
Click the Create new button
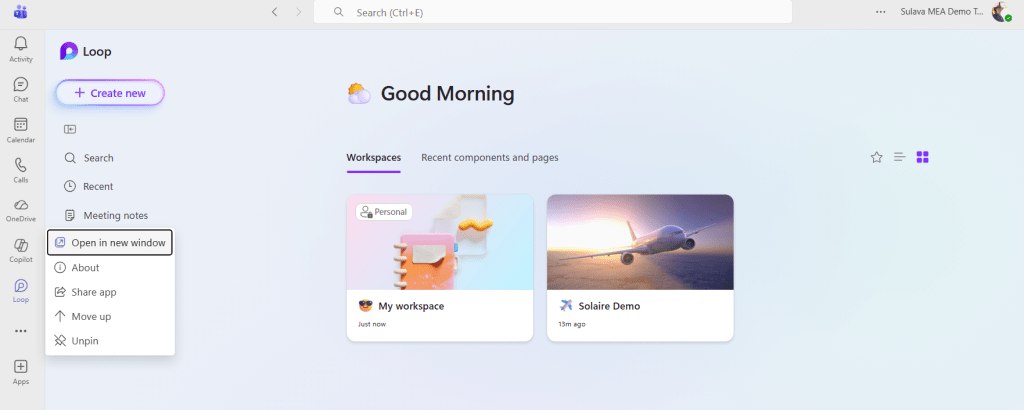pyautogui.click(x=110, y=93)
